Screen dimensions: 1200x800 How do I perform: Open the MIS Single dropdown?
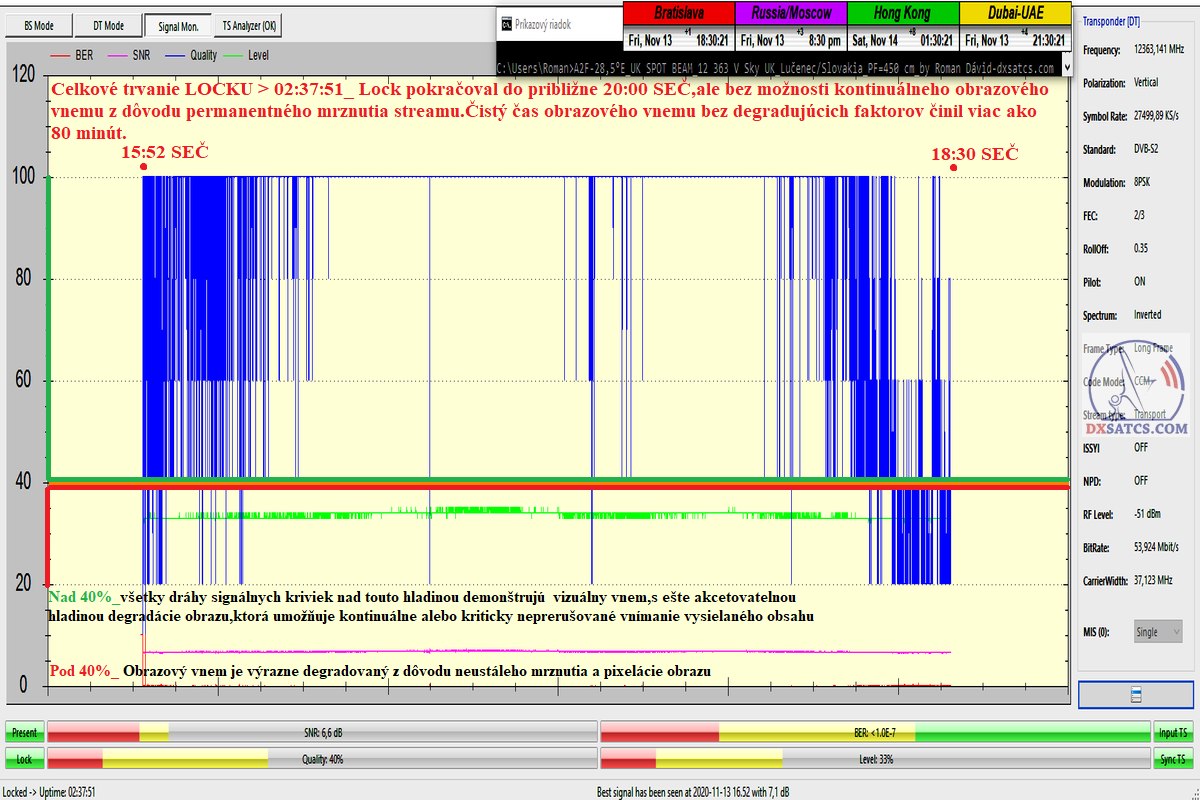coord(1157,632)
